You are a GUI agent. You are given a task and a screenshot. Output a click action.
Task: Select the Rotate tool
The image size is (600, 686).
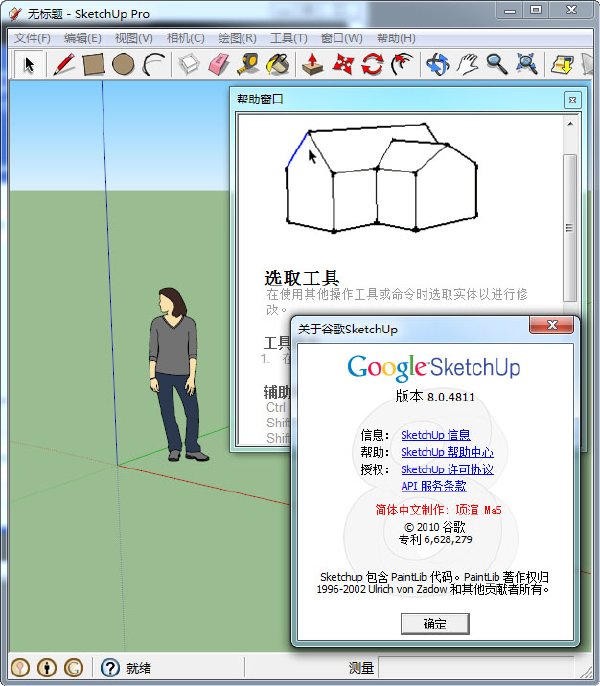point(372,64)
